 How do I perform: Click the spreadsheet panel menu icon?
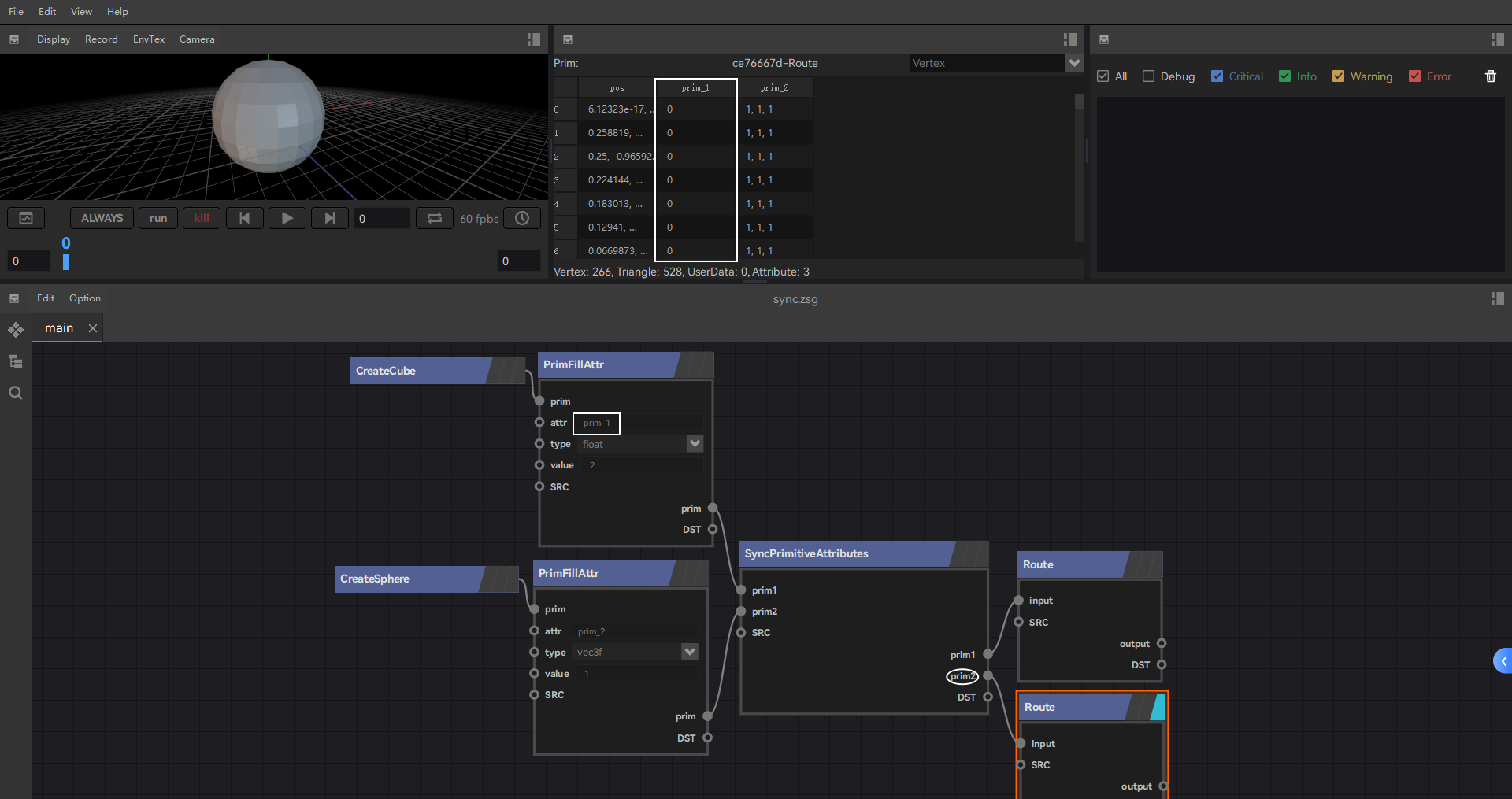(x=568, y=39)
